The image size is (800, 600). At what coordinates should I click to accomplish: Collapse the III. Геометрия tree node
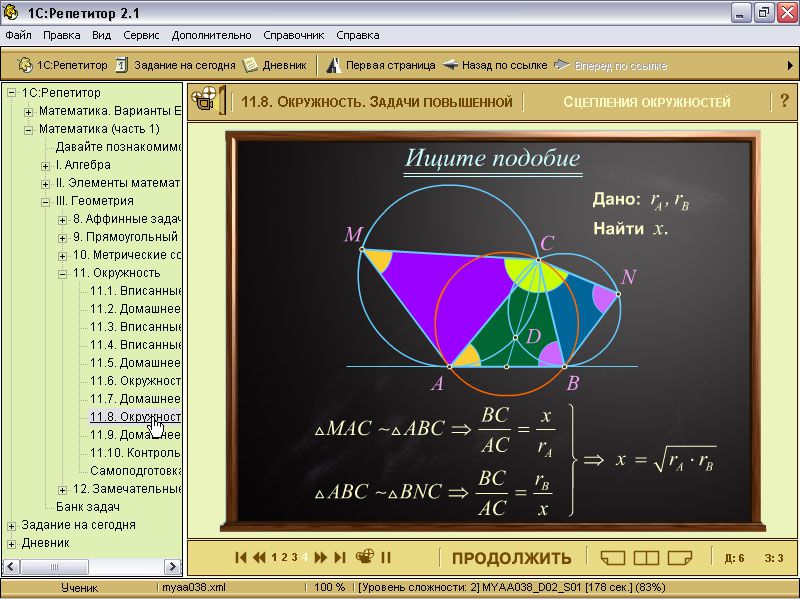coord(46,200)
